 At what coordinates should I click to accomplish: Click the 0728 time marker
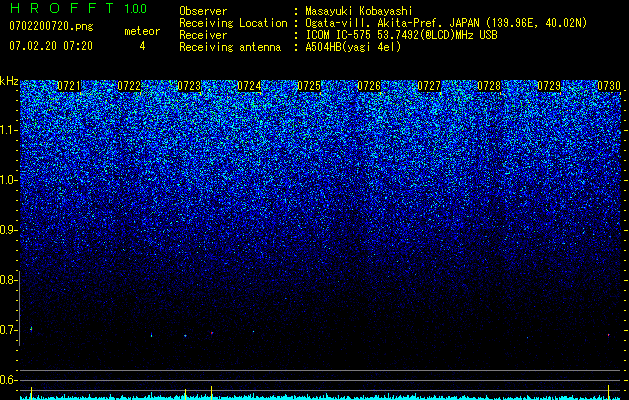(x=489, y=86)
